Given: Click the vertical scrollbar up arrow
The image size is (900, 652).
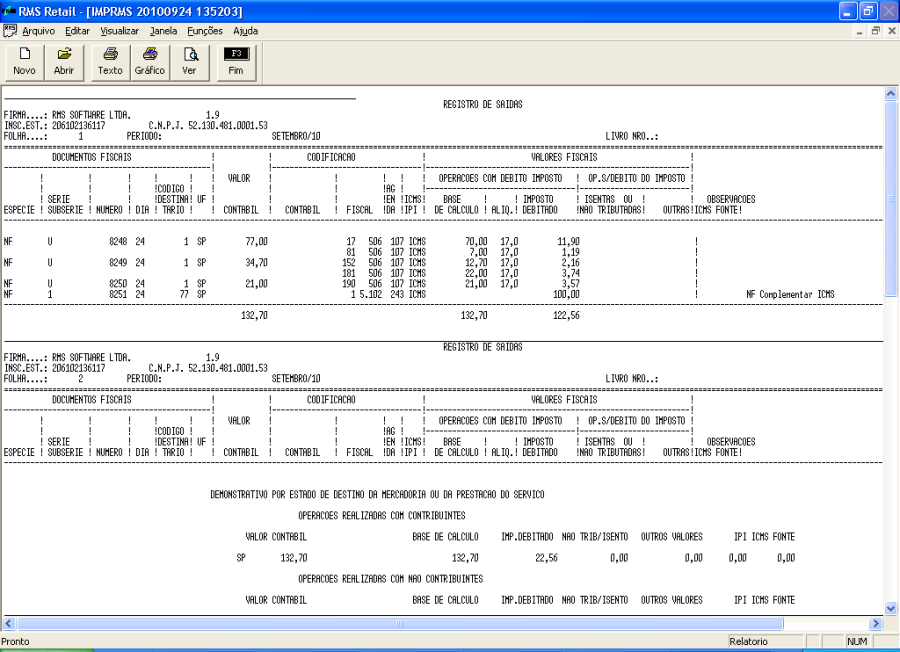Looking at the screenshot, I should [890, 94].
